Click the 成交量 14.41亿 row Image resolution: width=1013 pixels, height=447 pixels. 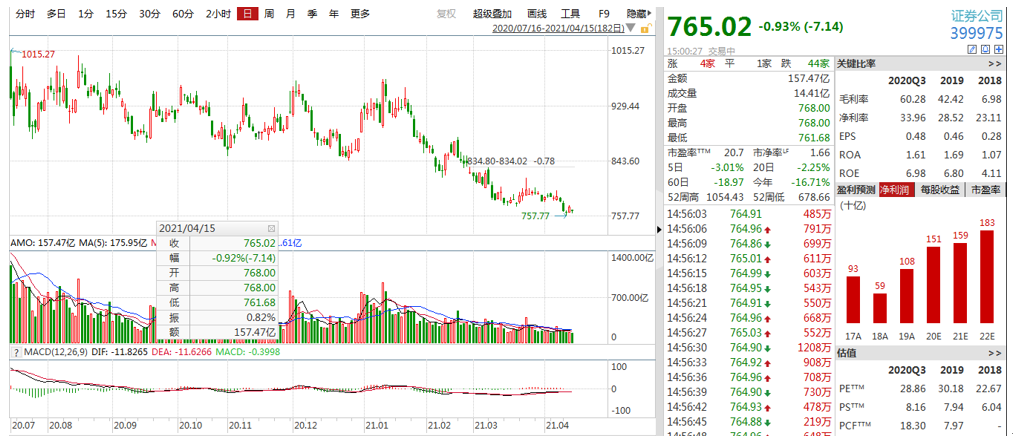[749, 94]
